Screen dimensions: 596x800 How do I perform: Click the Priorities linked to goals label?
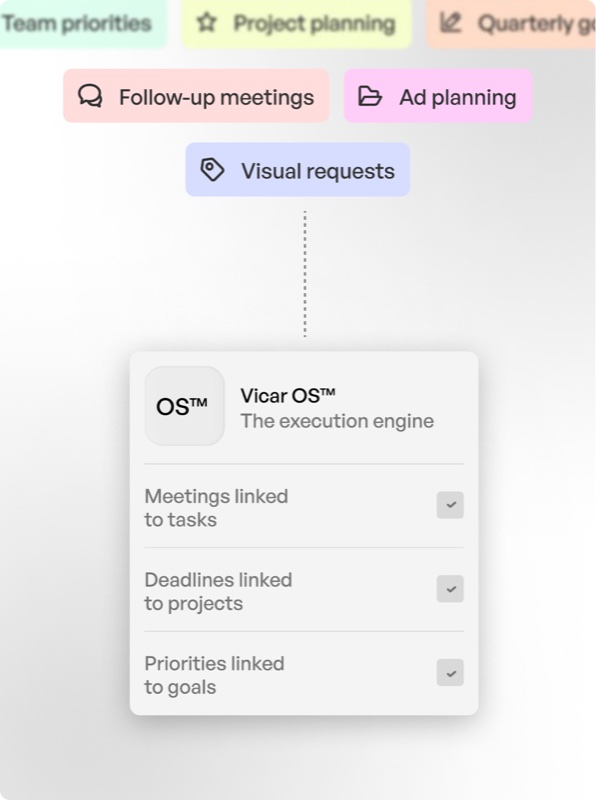coord(214,675)
